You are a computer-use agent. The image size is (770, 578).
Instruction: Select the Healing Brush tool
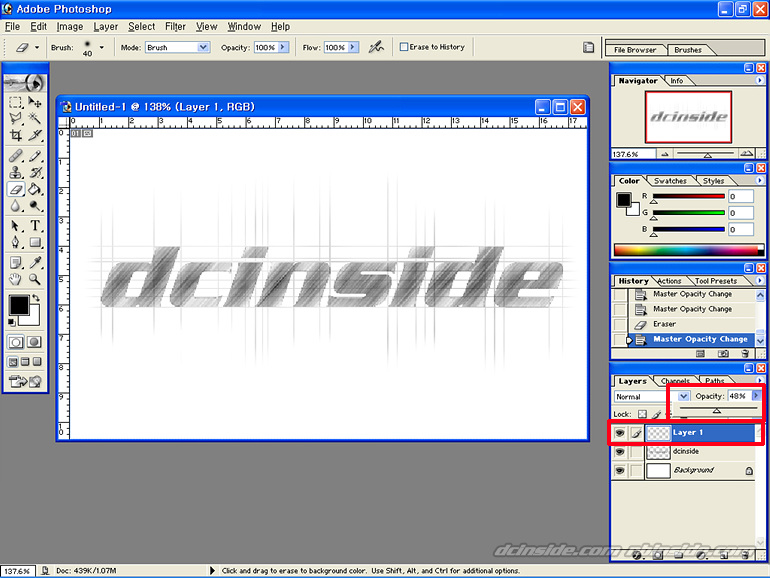click(16, 156)
